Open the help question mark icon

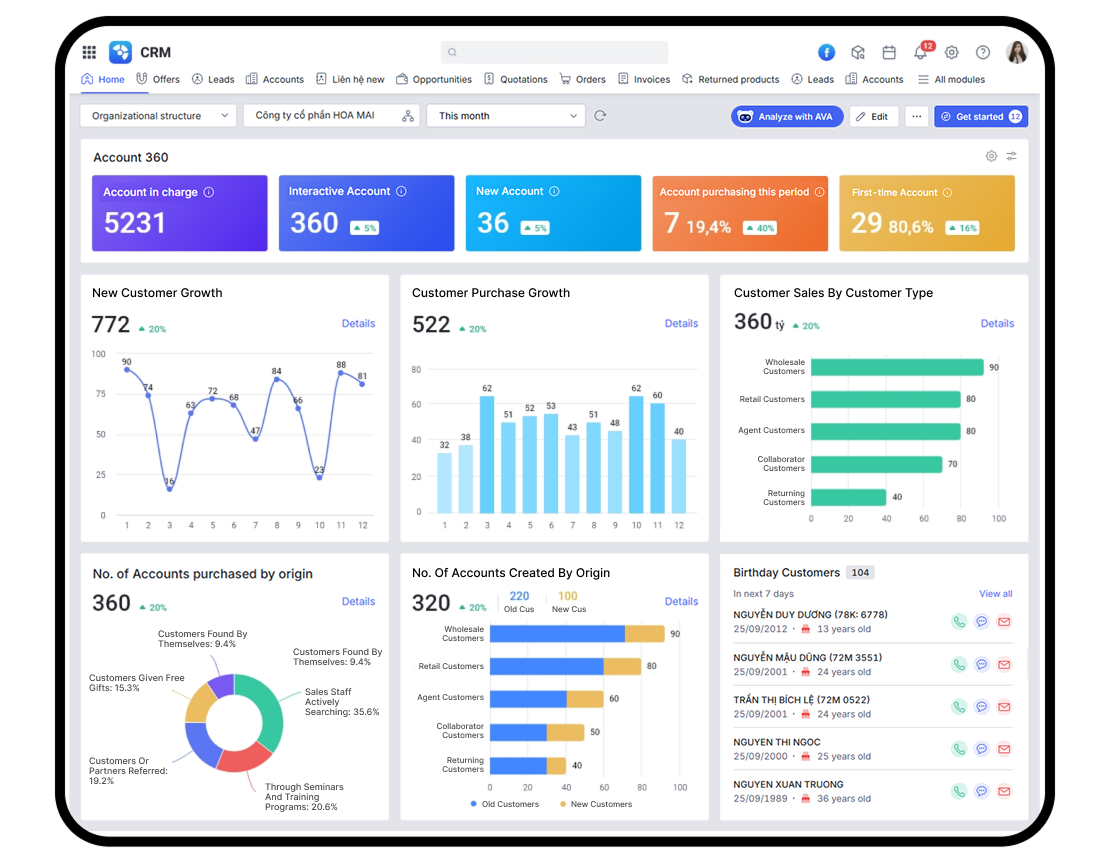(x=982, y=52)
